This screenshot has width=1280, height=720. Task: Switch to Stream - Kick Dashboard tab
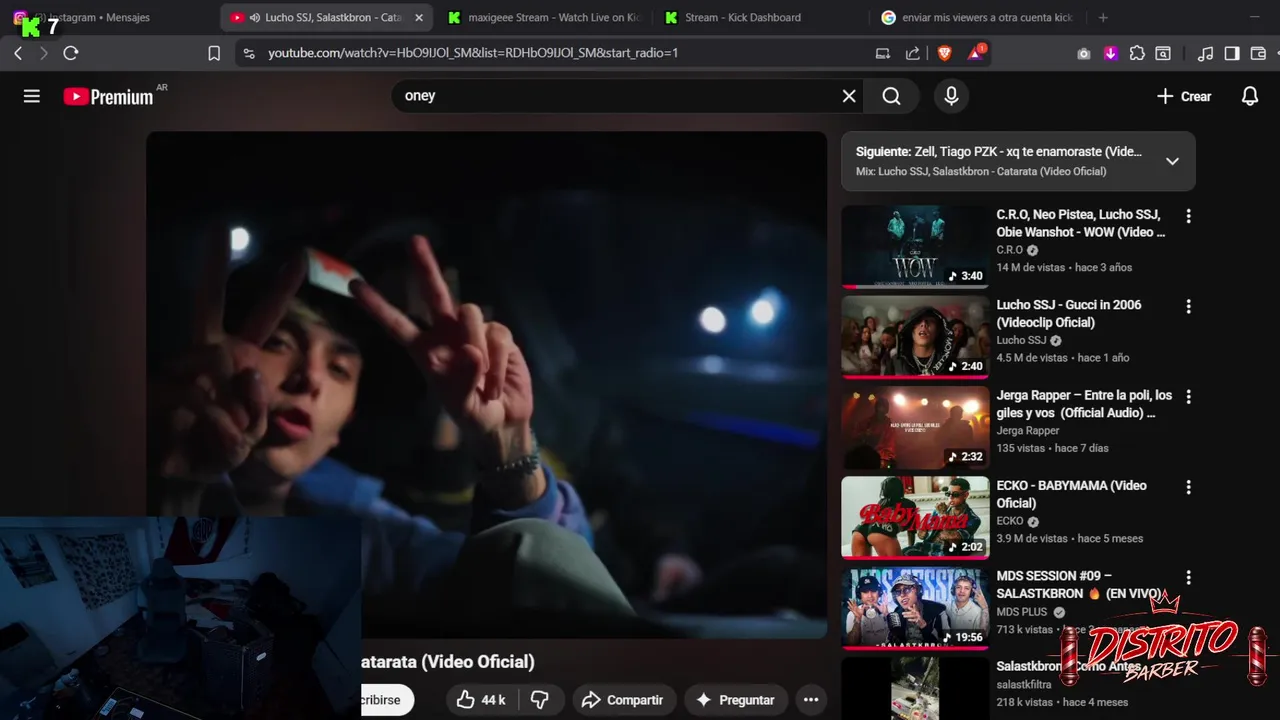760,17
